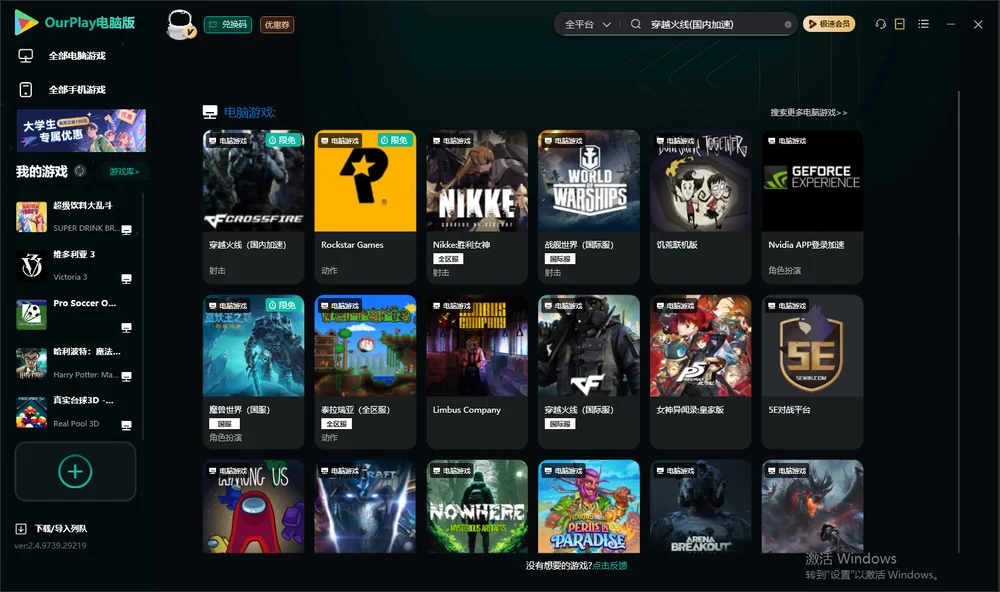Open Terraria 泰拉瑞亚 (全区服) card
The height and width of the screenshot is (592, 1000).
point(365,372)
